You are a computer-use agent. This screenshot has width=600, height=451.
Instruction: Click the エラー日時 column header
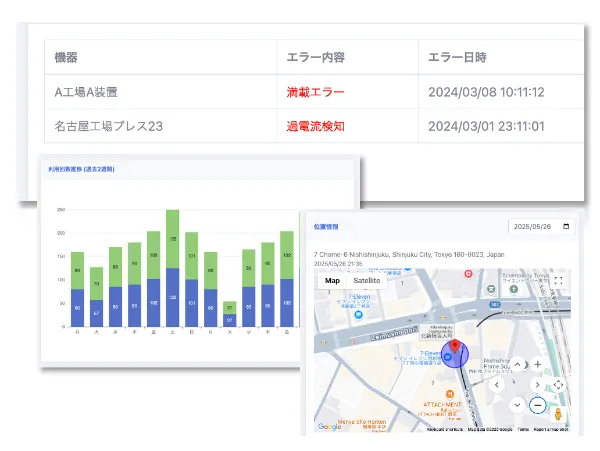[457, 57]
